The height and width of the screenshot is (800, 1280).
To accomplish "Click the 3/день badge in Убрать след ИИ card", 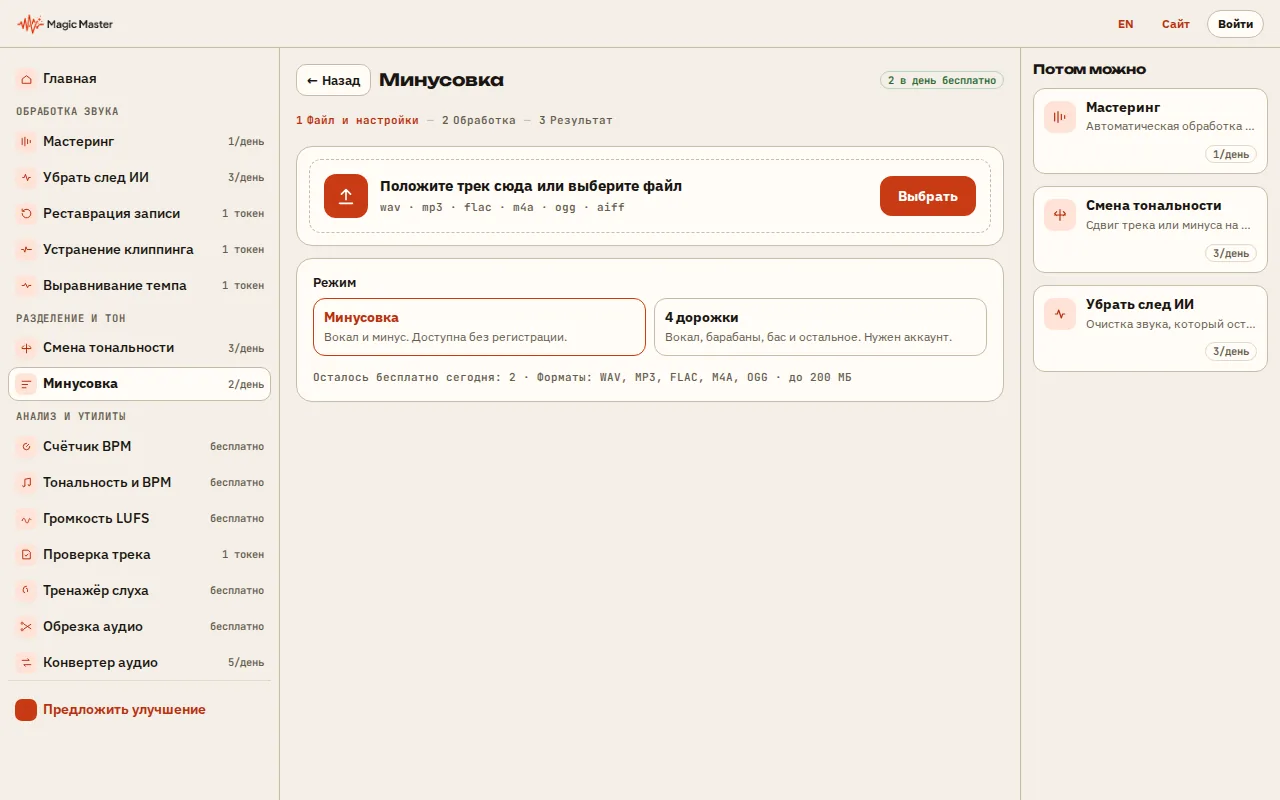I will click(1231, 352).
